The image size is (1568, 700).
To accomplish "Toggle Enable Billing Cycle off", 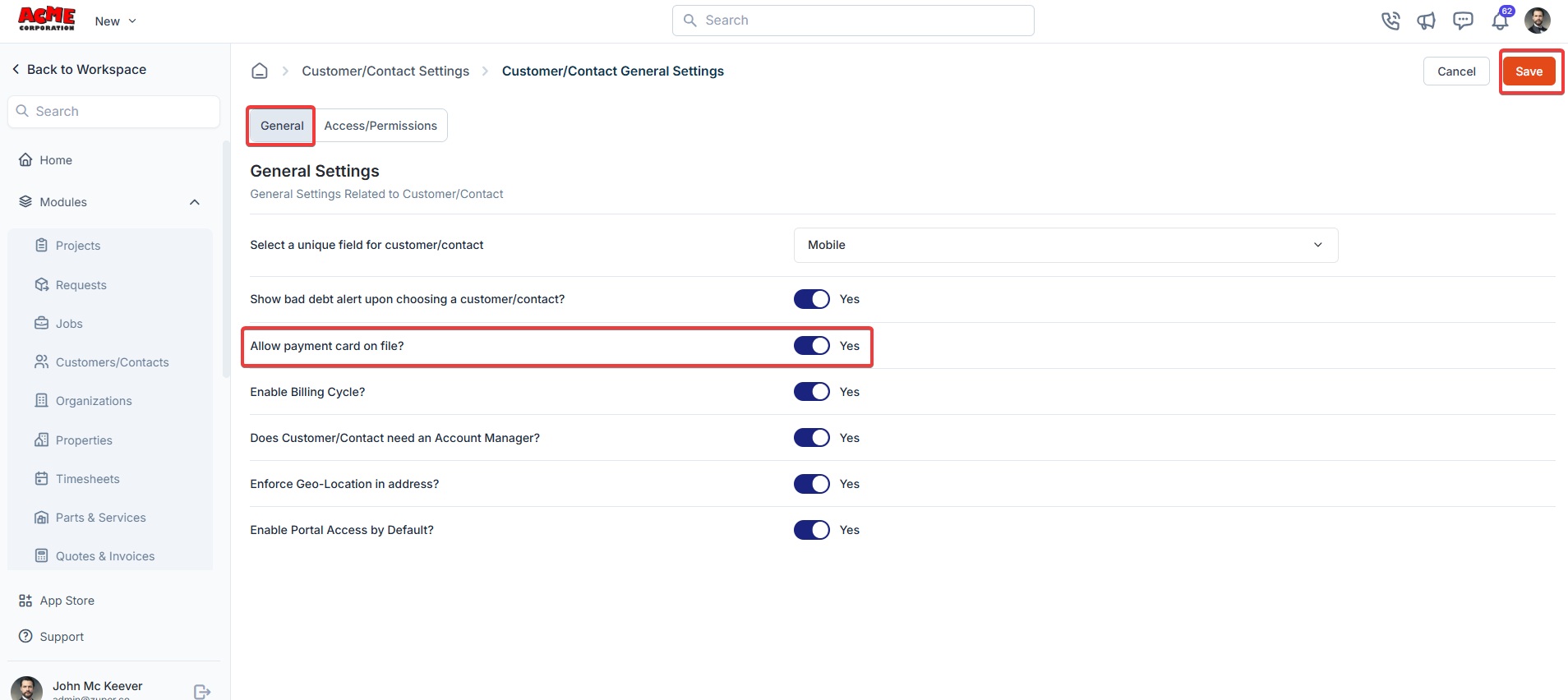I will [x=811, y=392].
